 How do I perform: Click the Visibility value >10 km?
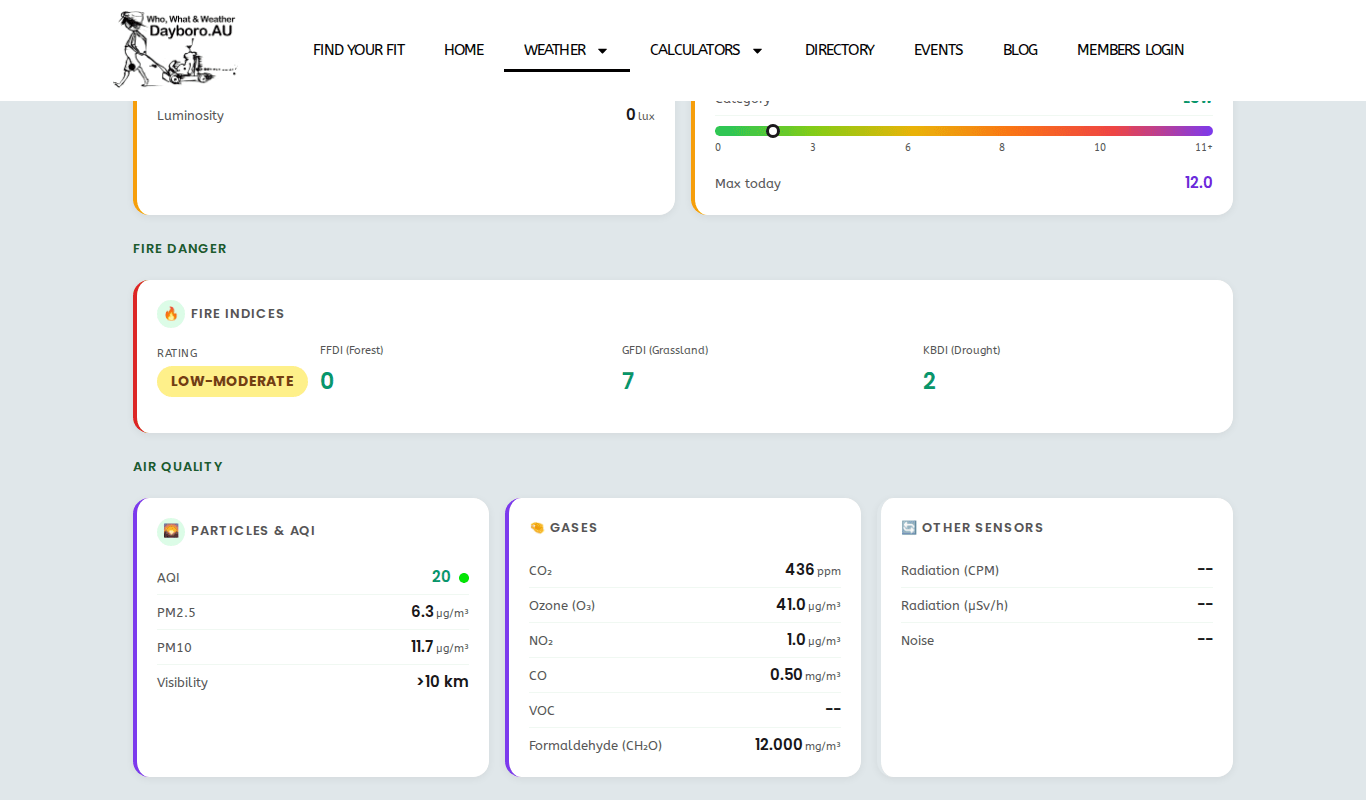[443, 682]
